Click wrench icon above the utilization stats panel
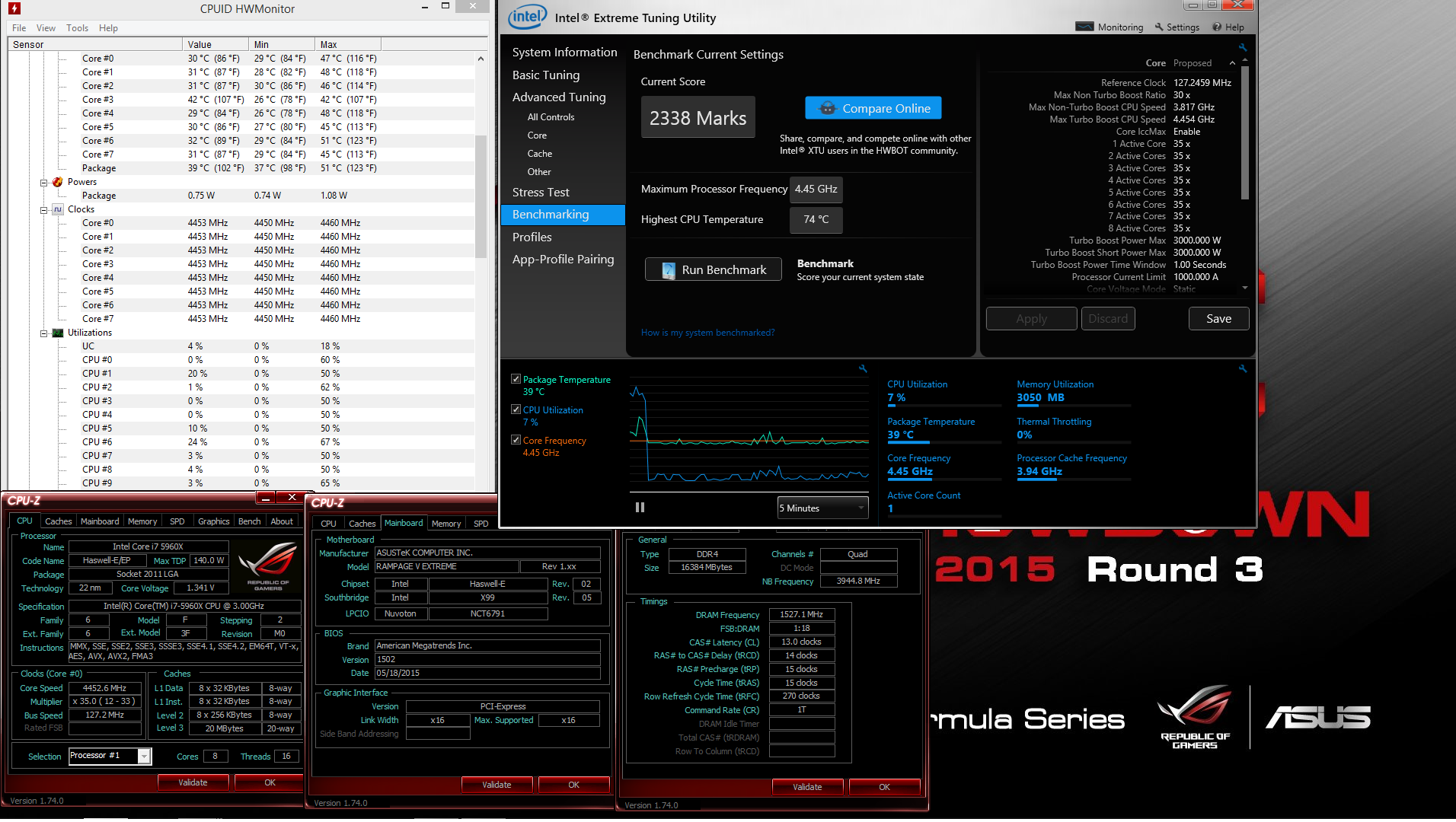Viewport: 1456px width, 822px height. 1243,368
